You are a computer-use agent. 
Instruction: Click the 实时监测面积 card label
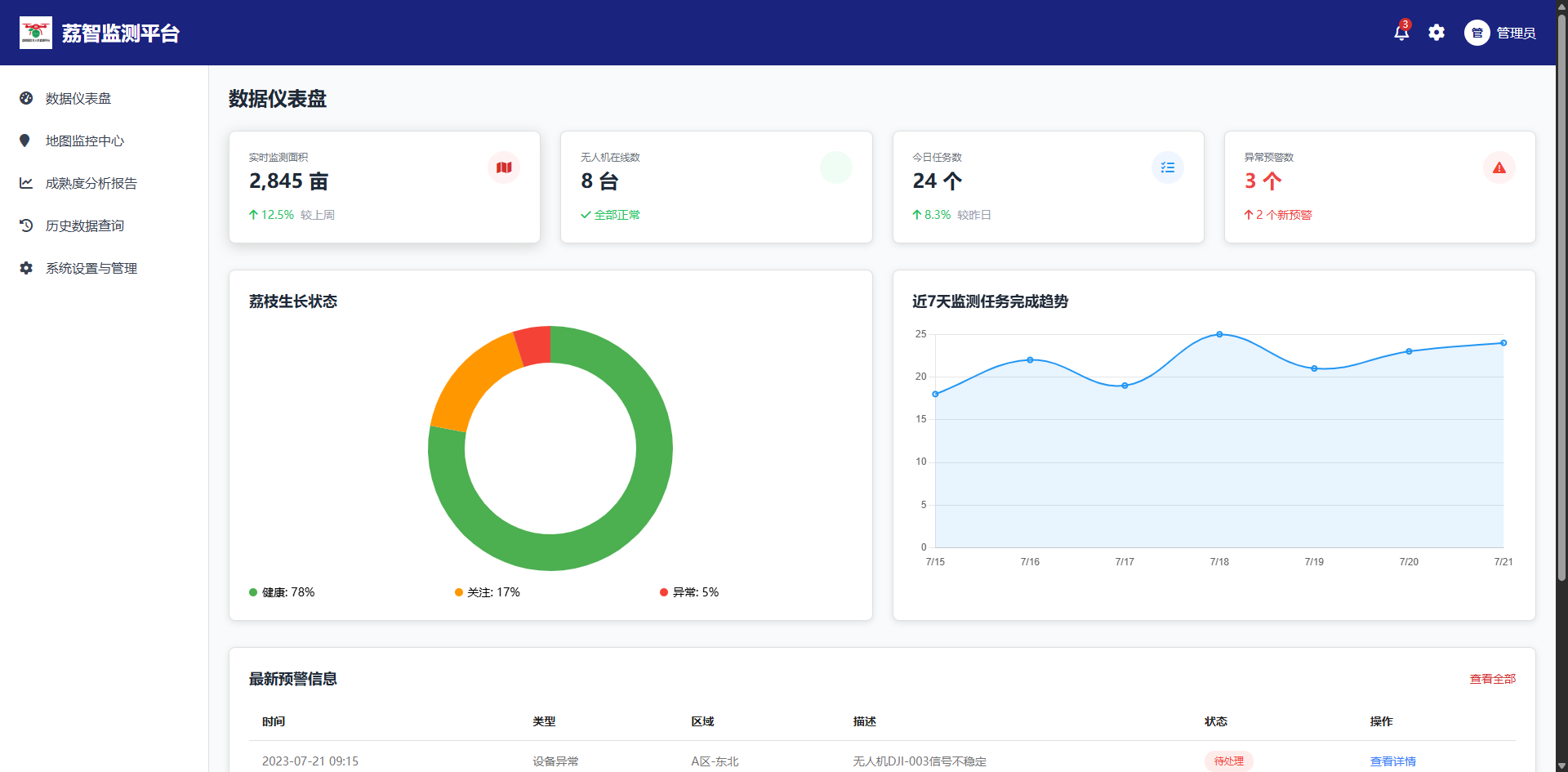coord(278,157)
